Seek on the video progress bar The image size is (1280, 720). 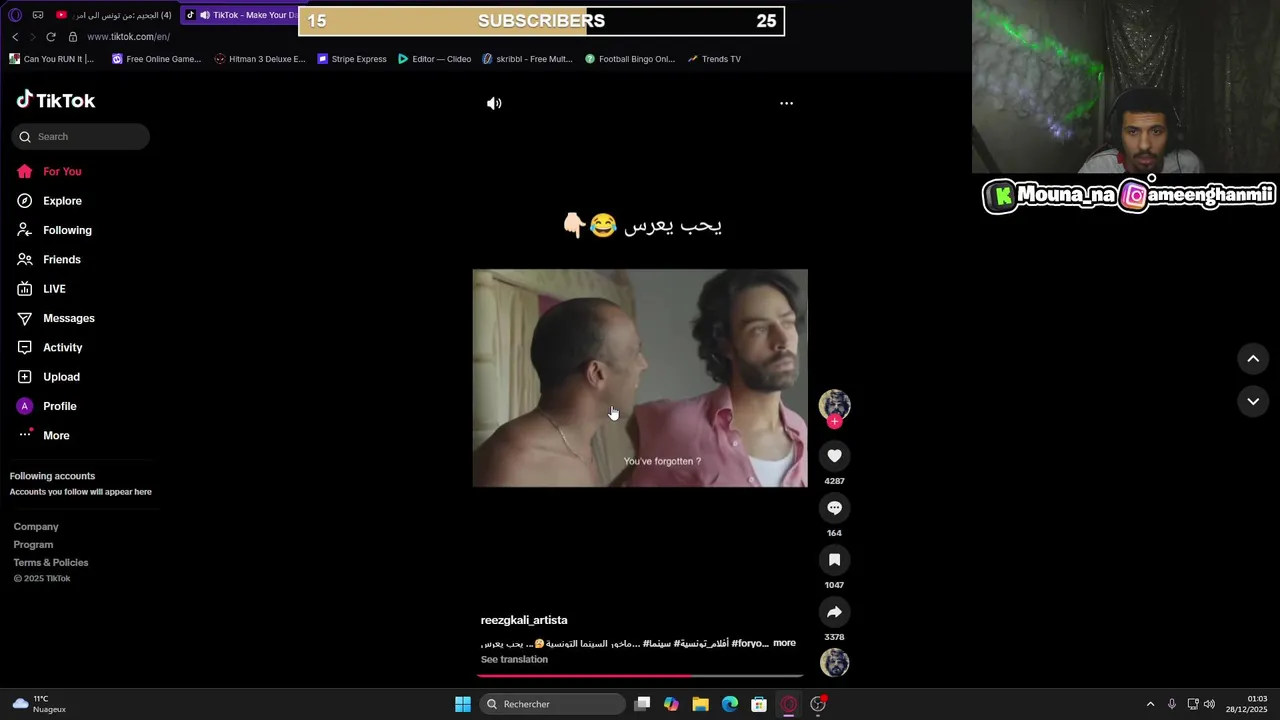[x=640, y=676]
